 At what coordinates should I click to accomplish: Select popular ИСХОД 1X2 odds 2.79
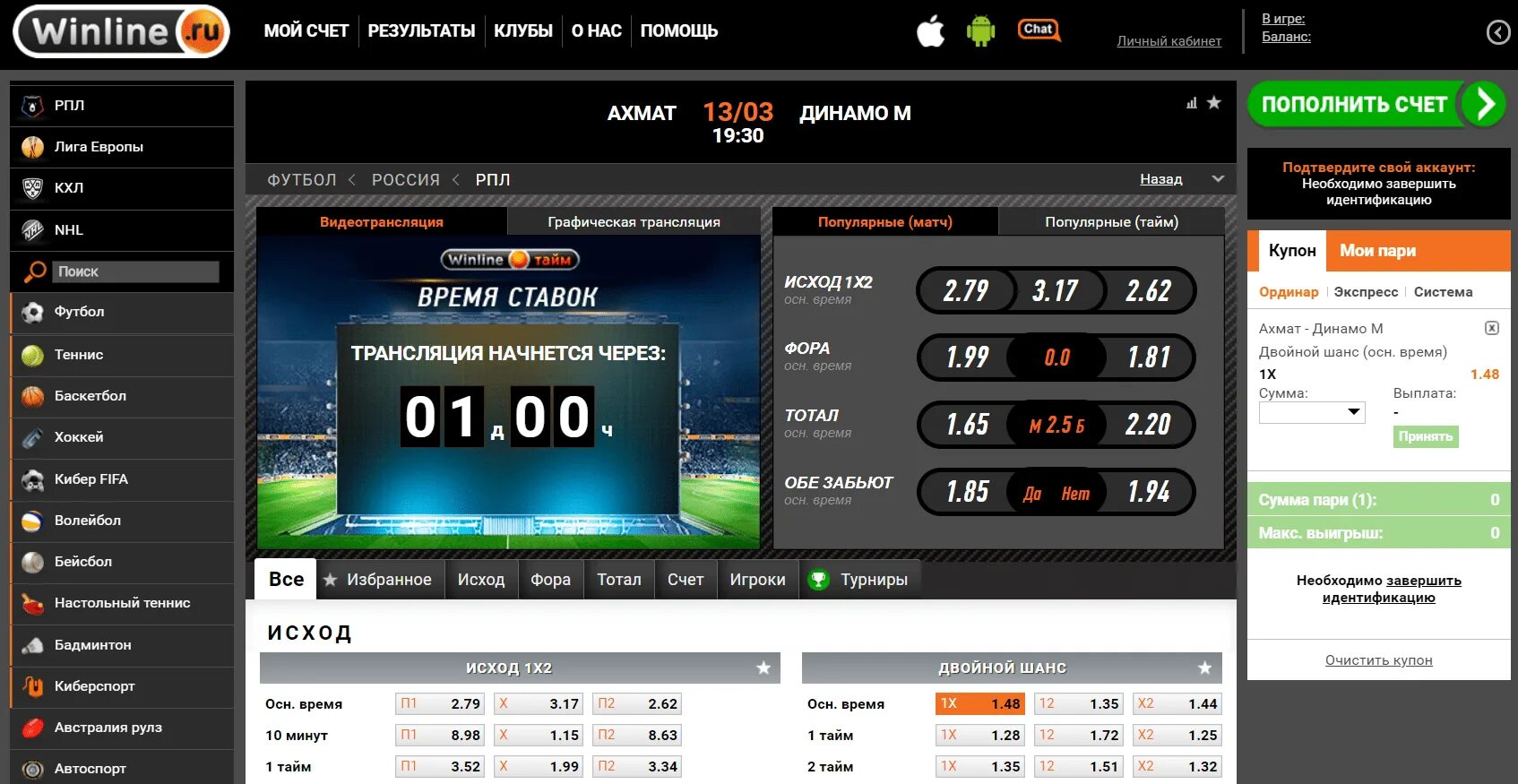pyautogui.click(x=966, y=290)
